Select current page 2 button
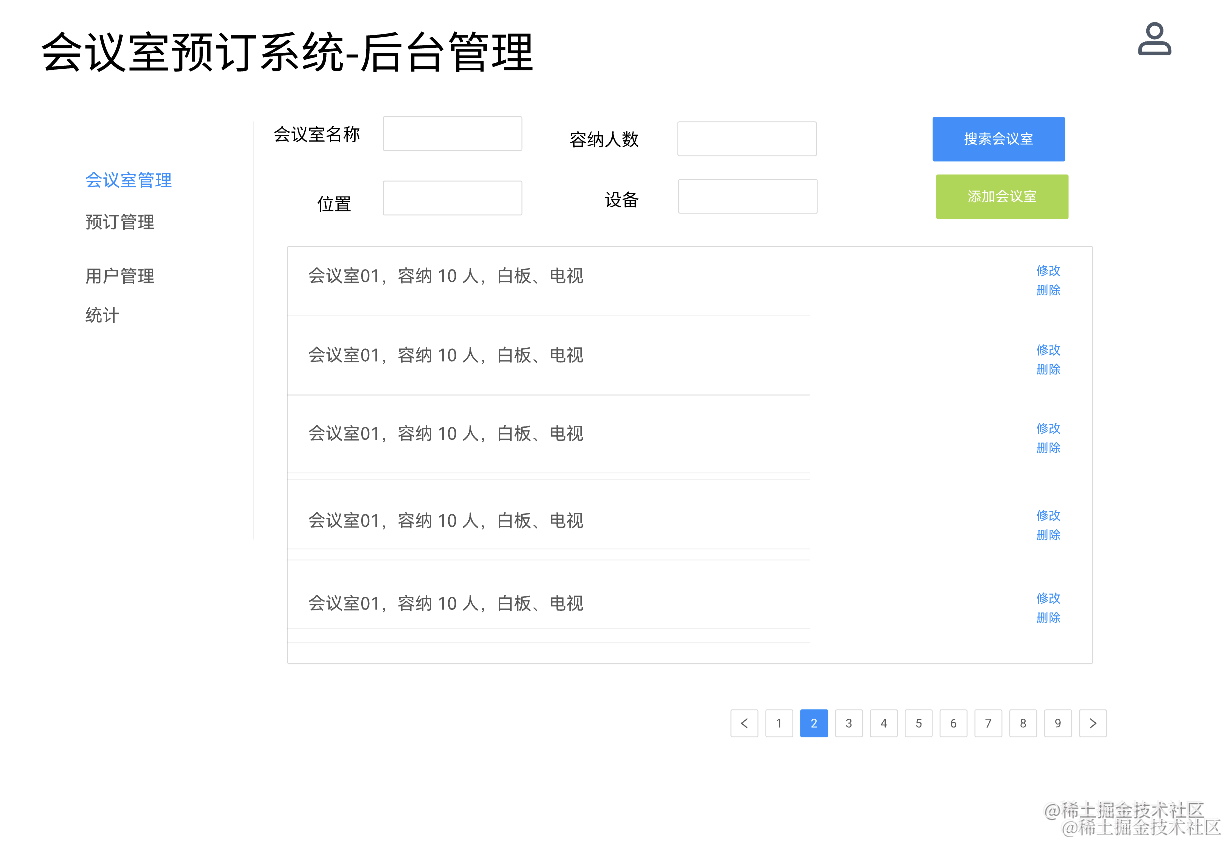The width and height of the screenshot is (1228, 844). [814, 723]
